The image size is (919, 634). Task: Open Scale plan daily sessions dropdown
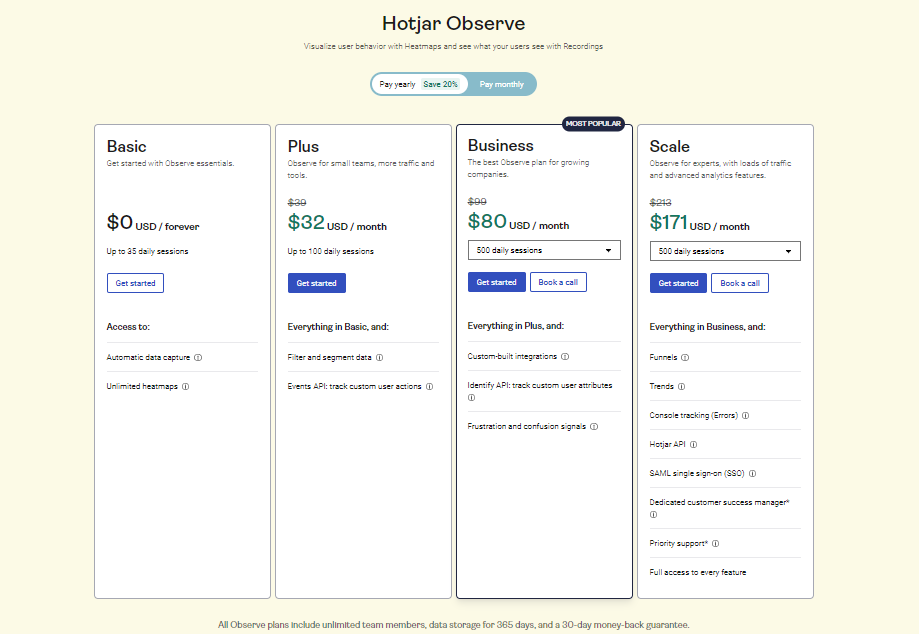pyautogui.click(x=725, y=251)
